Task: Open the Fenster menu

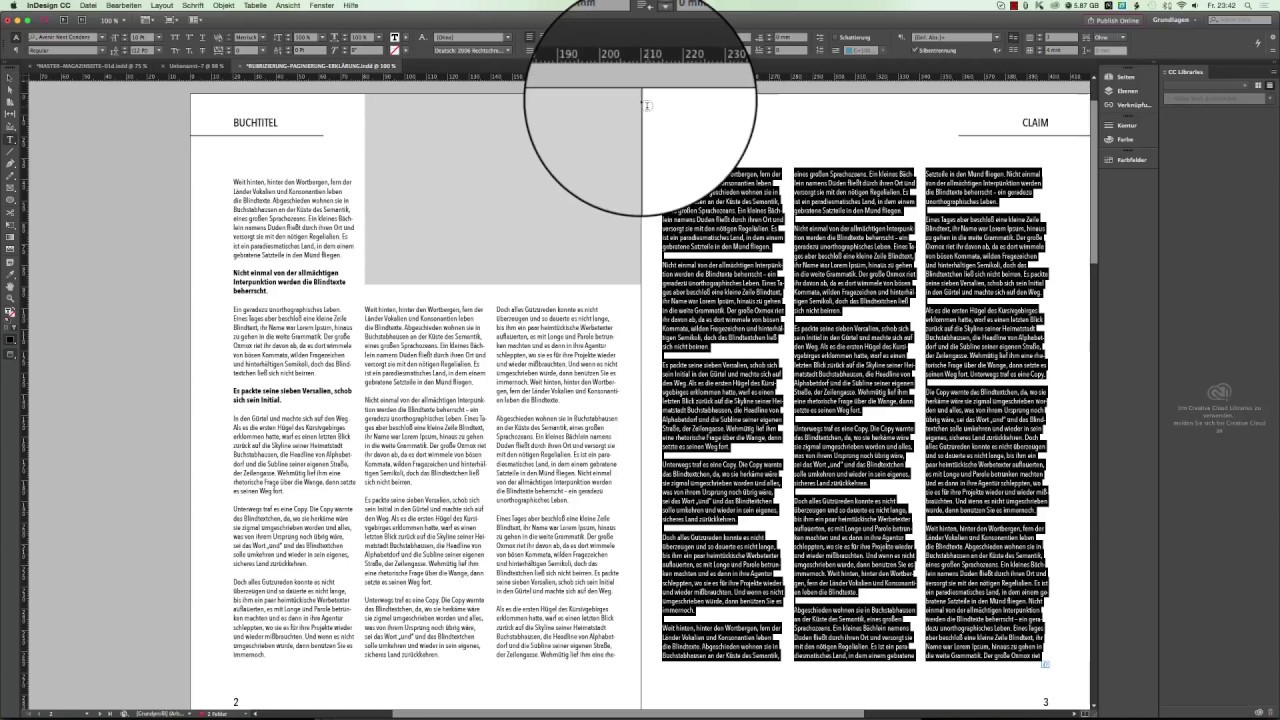Action: pos(322,6)
